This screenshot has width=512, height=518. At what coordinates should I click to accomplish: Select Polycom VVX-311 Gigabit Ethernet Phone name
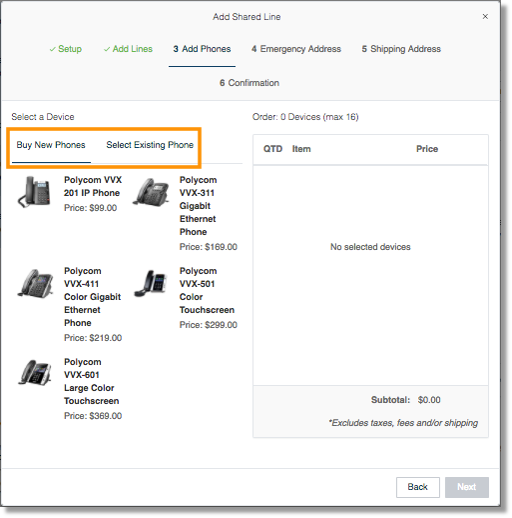198,206
